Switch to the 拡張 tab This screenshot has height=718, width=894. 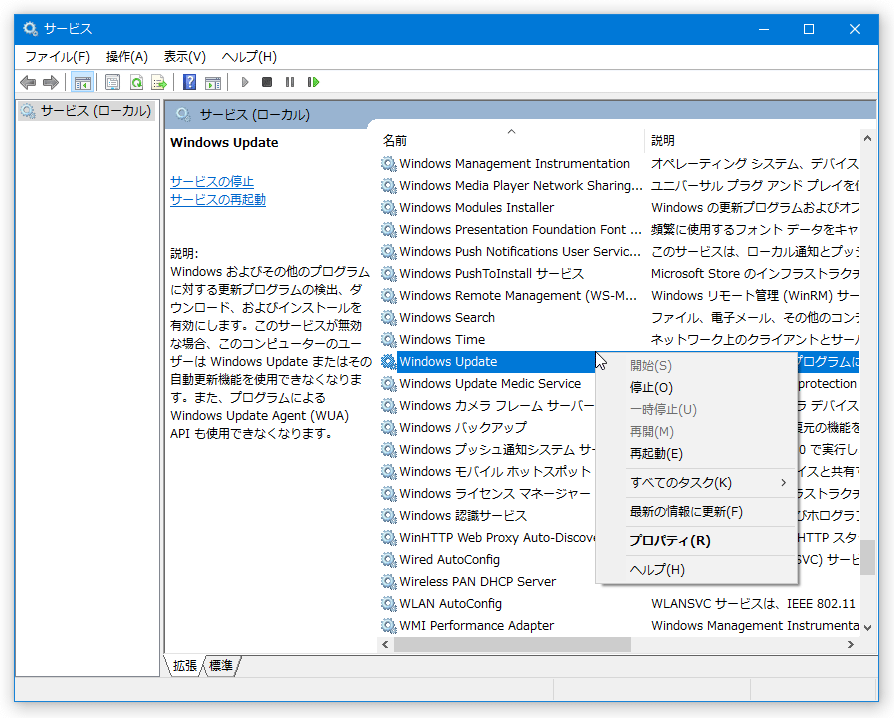[184, 666]
